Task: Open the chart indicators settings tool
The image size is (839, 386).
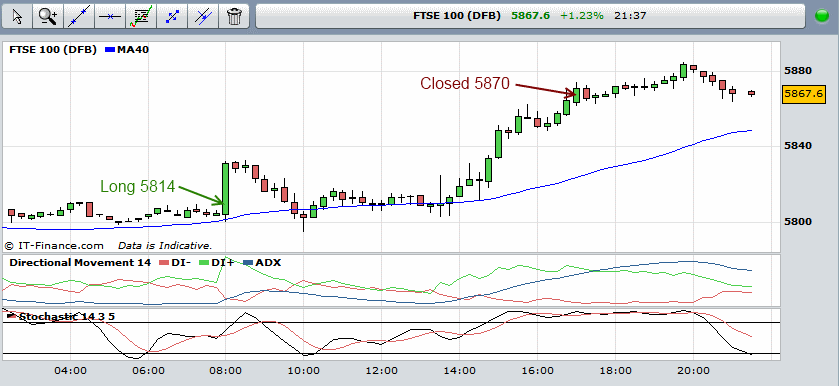Action: click(x=141, y=16)
